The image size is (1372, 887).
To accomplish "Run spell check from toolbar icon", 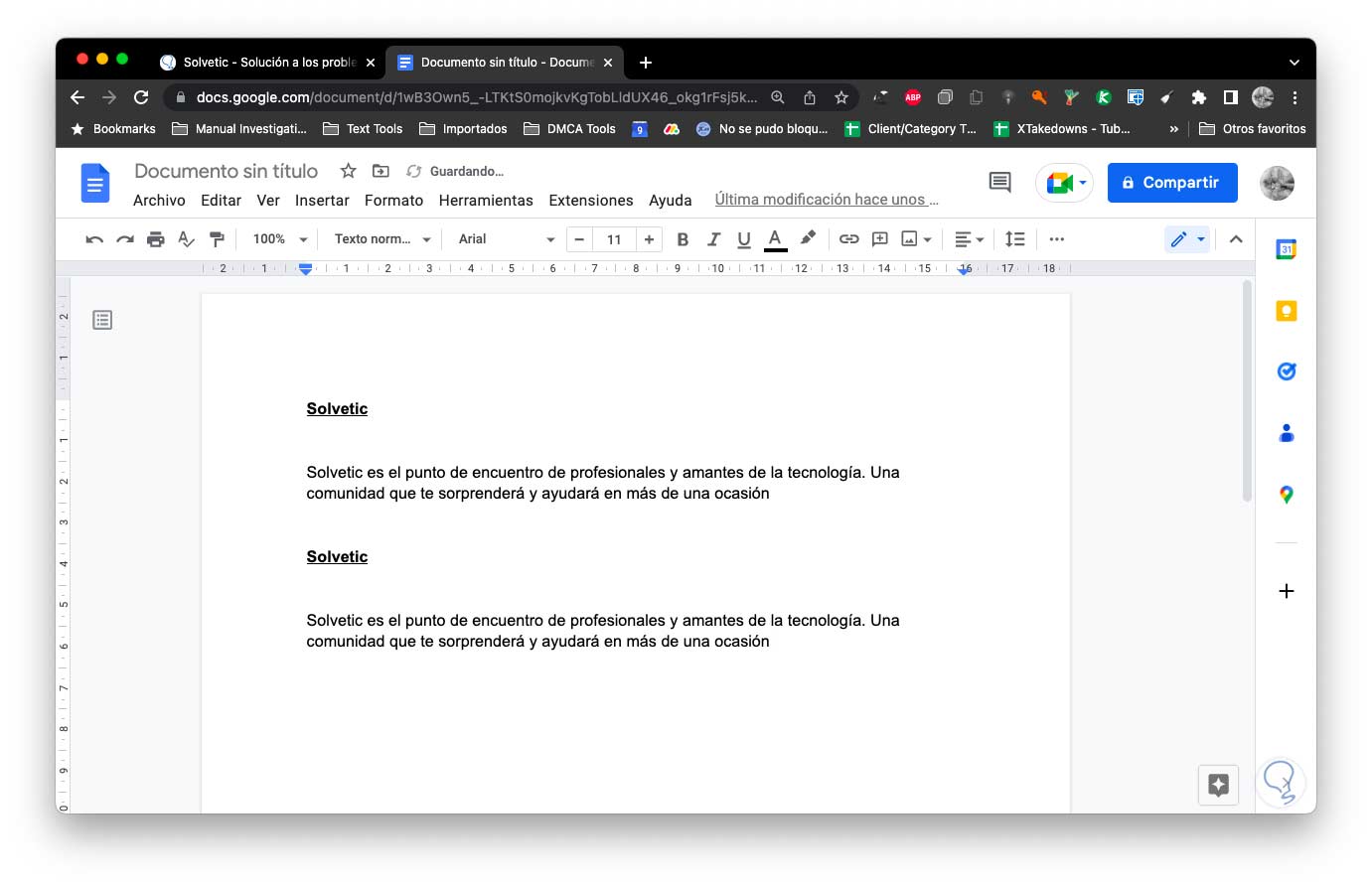I will point(186,239).
